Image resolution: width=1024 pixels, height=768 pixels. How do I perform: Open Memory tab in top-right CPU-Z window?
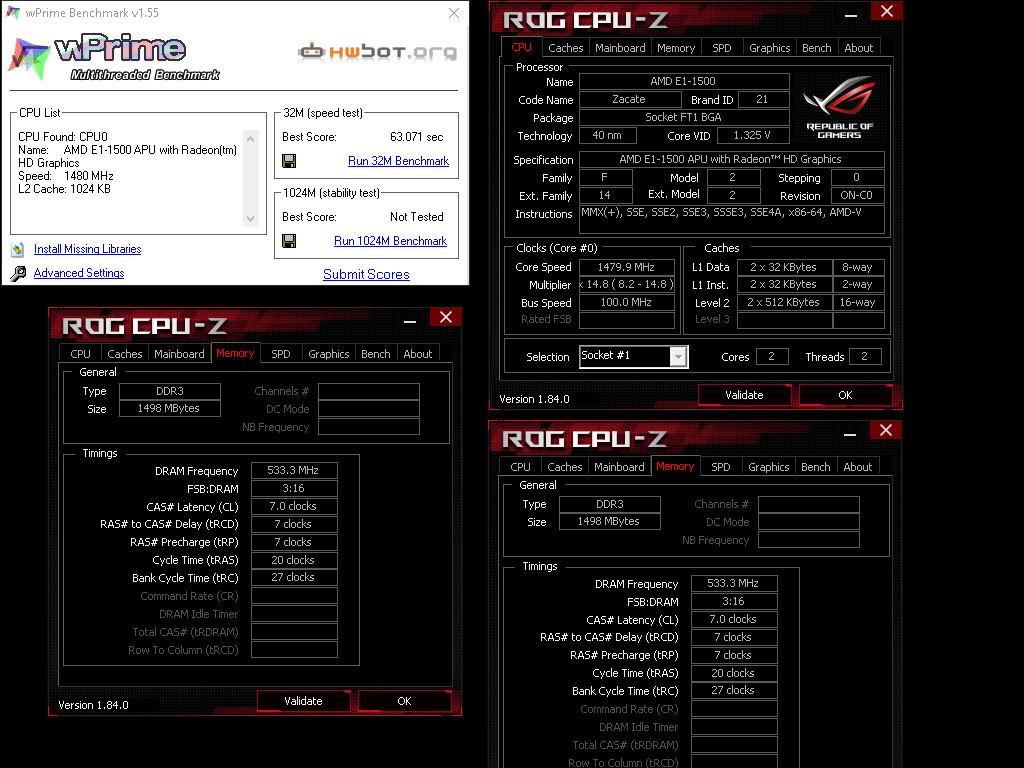[676, 48]
